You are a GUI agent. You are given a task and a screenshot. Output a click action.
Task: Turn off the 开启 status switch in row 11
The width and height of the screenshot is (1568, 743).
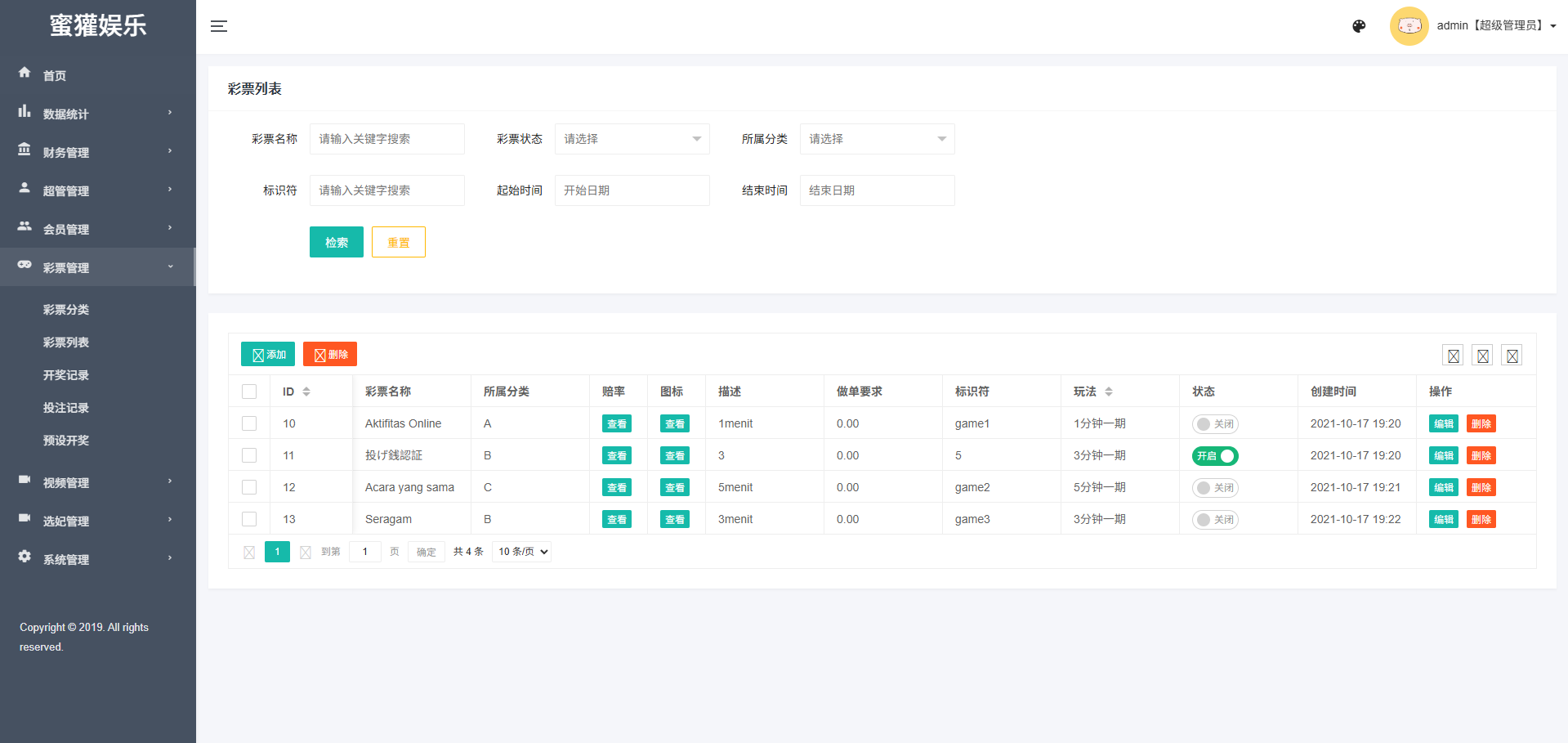(x=1215, y=456)
